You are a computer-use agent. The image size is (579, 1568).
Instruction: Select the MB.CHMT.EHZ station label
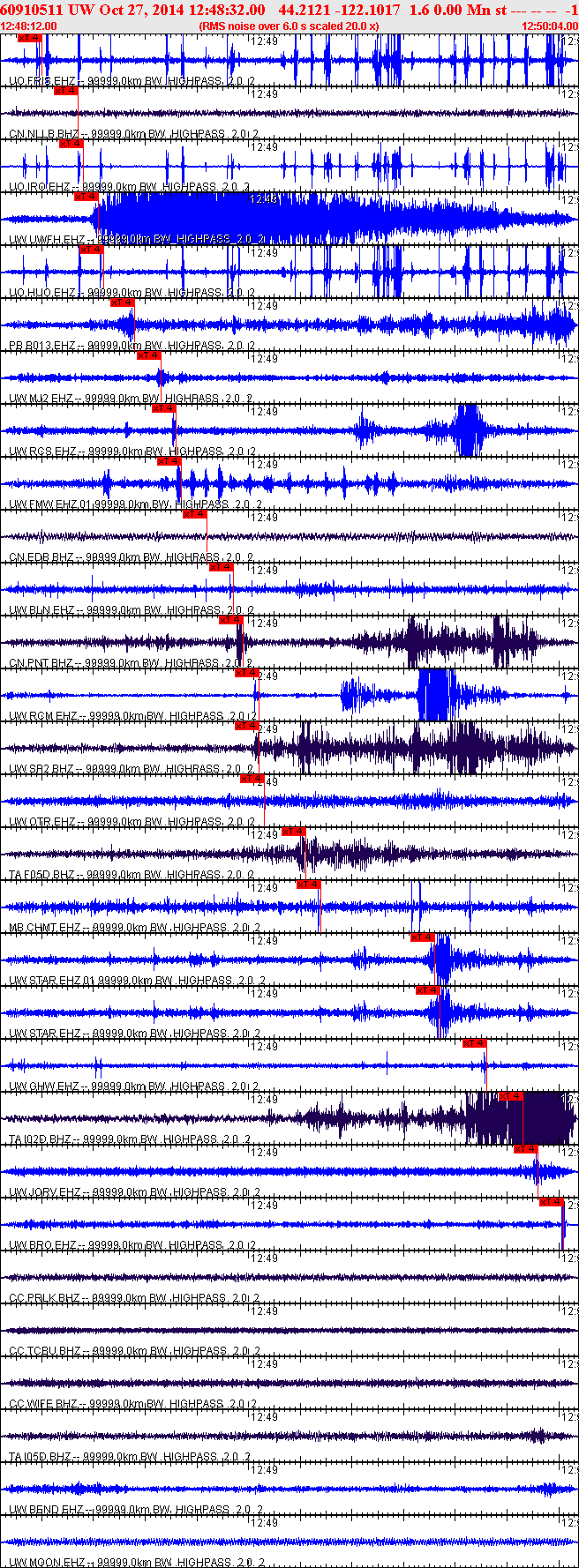point(45,928)
